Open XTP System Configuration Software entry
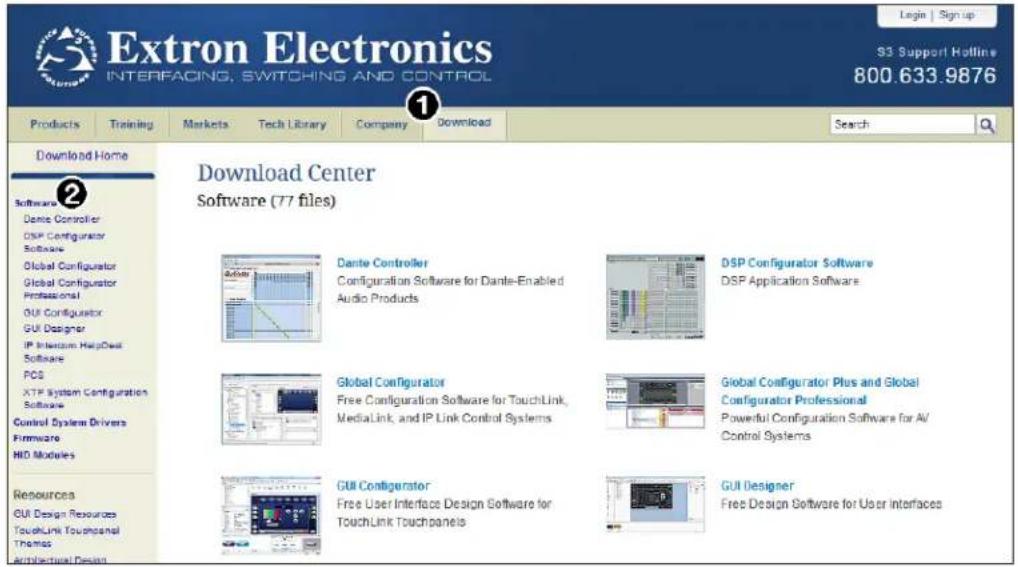Image resolution: width=1018 pixels, height=567 pixels. pos(86,399)
